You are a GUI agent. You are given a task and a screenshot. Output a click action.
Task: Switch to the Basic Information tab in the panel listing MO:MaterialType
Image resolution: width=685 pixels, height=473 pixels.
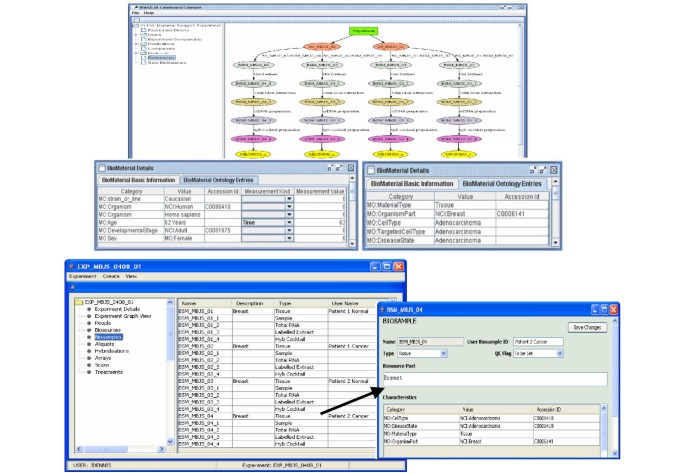click(x=412, y=184)
